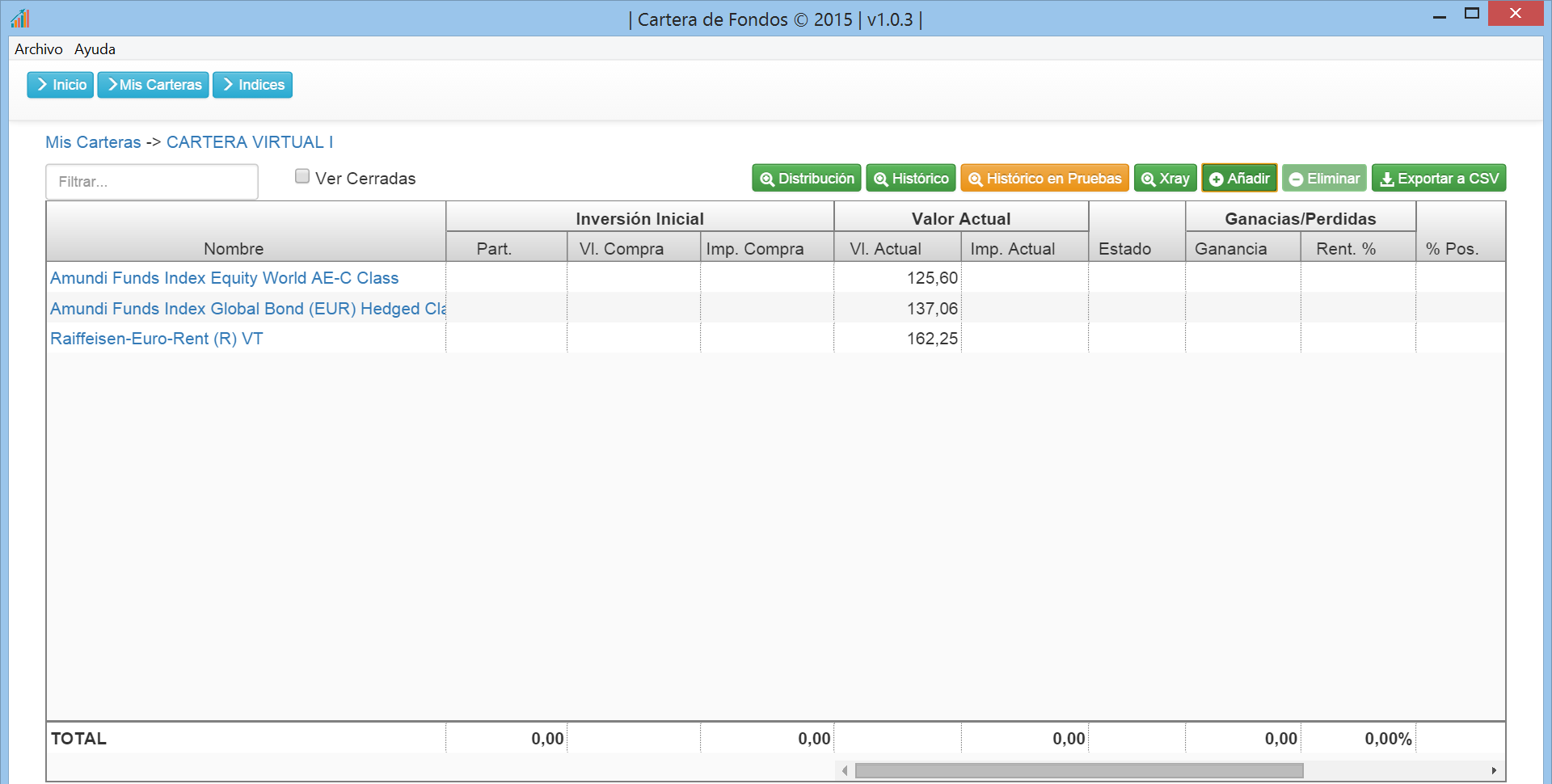Open the Raiffeisen-Euro-Rent (R) VT fund

click(x=157, y=339)
